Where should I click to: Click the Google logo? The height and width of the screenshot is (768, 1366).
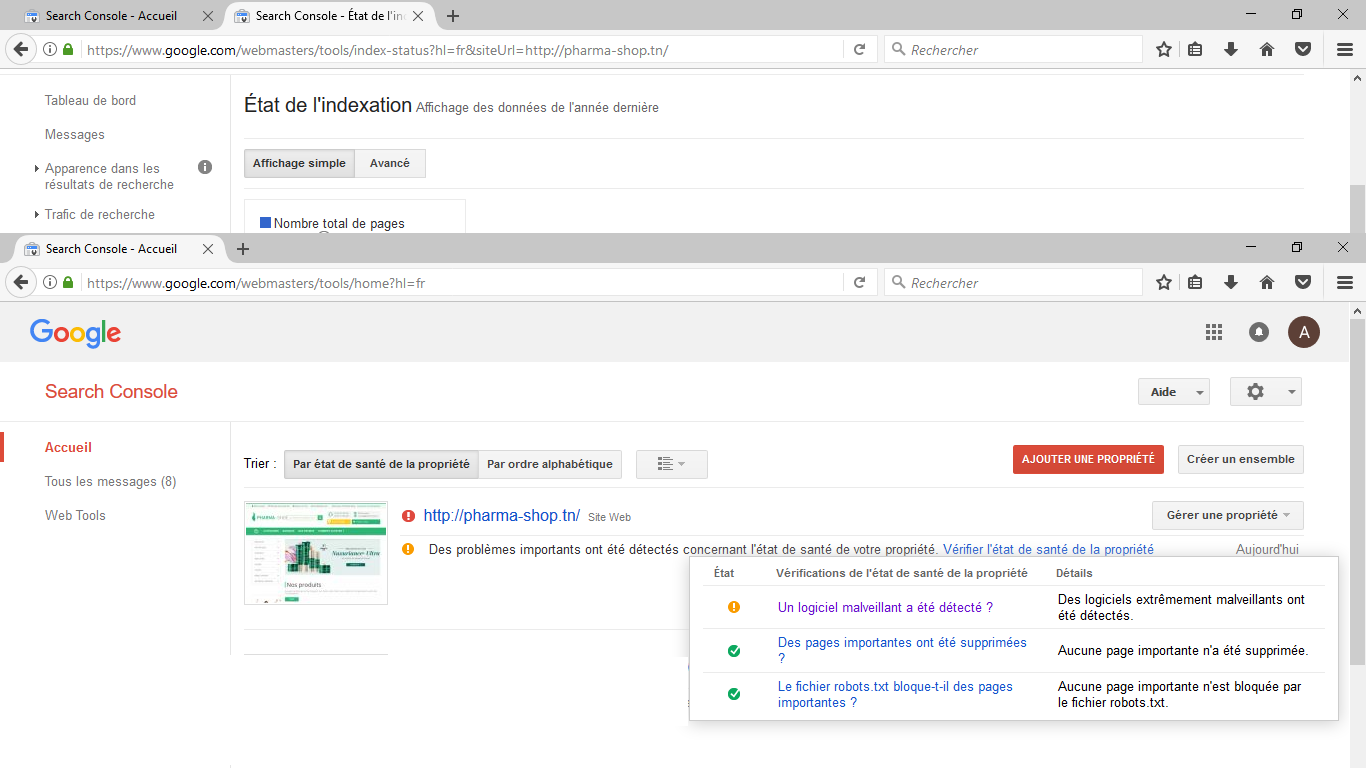75,333
